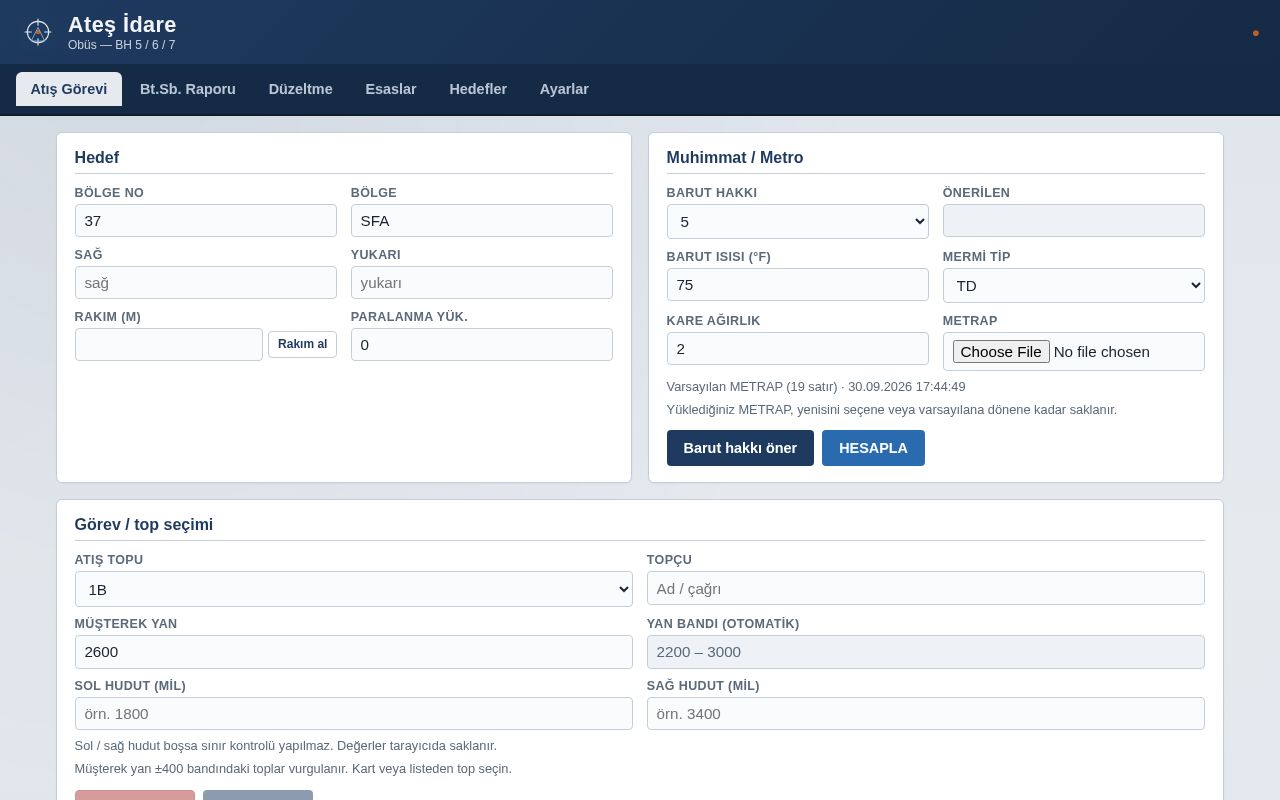Open the Atış Topu selector

tap(353, 589)
